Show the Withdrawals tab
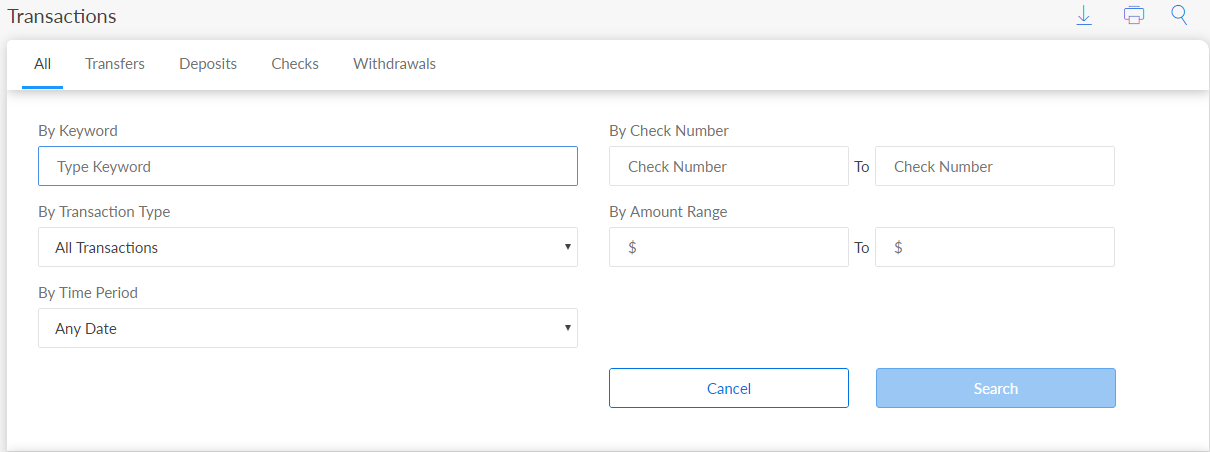 tap(394, 64)
